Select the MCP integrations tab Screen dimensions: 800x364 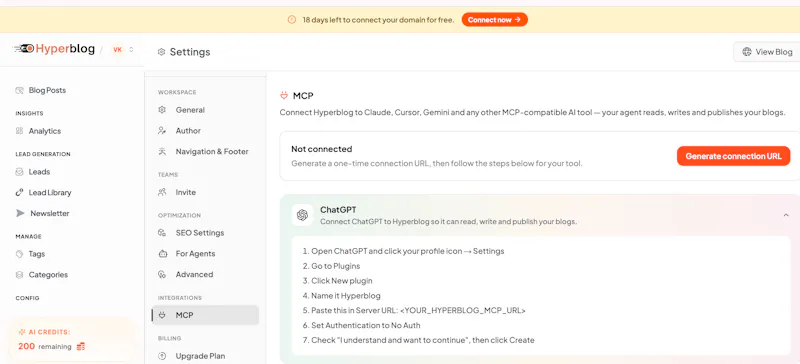(x=205, y=316)
